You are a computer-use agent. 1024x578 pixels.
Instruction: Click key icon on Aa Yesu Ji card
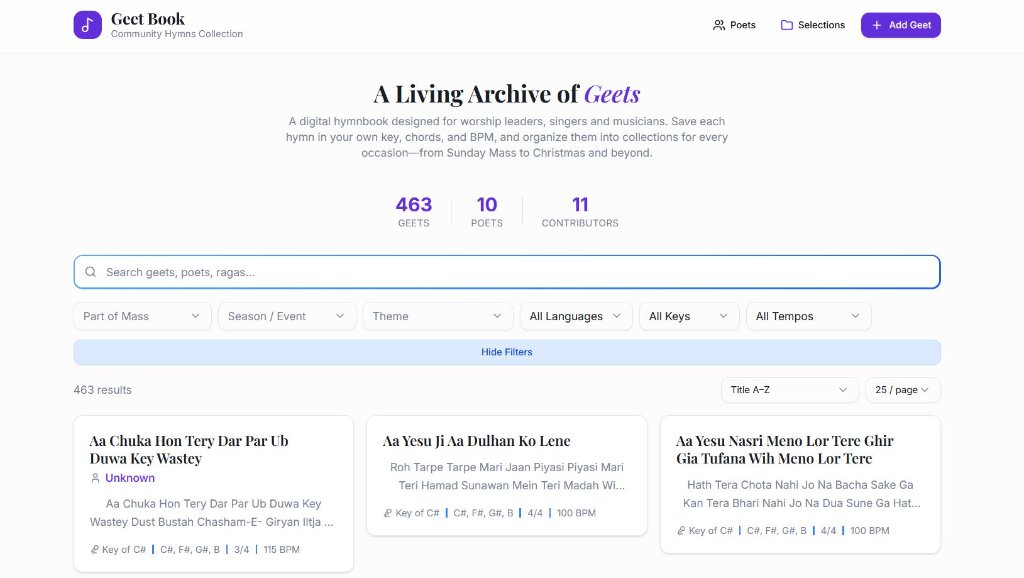coord(388,513)
